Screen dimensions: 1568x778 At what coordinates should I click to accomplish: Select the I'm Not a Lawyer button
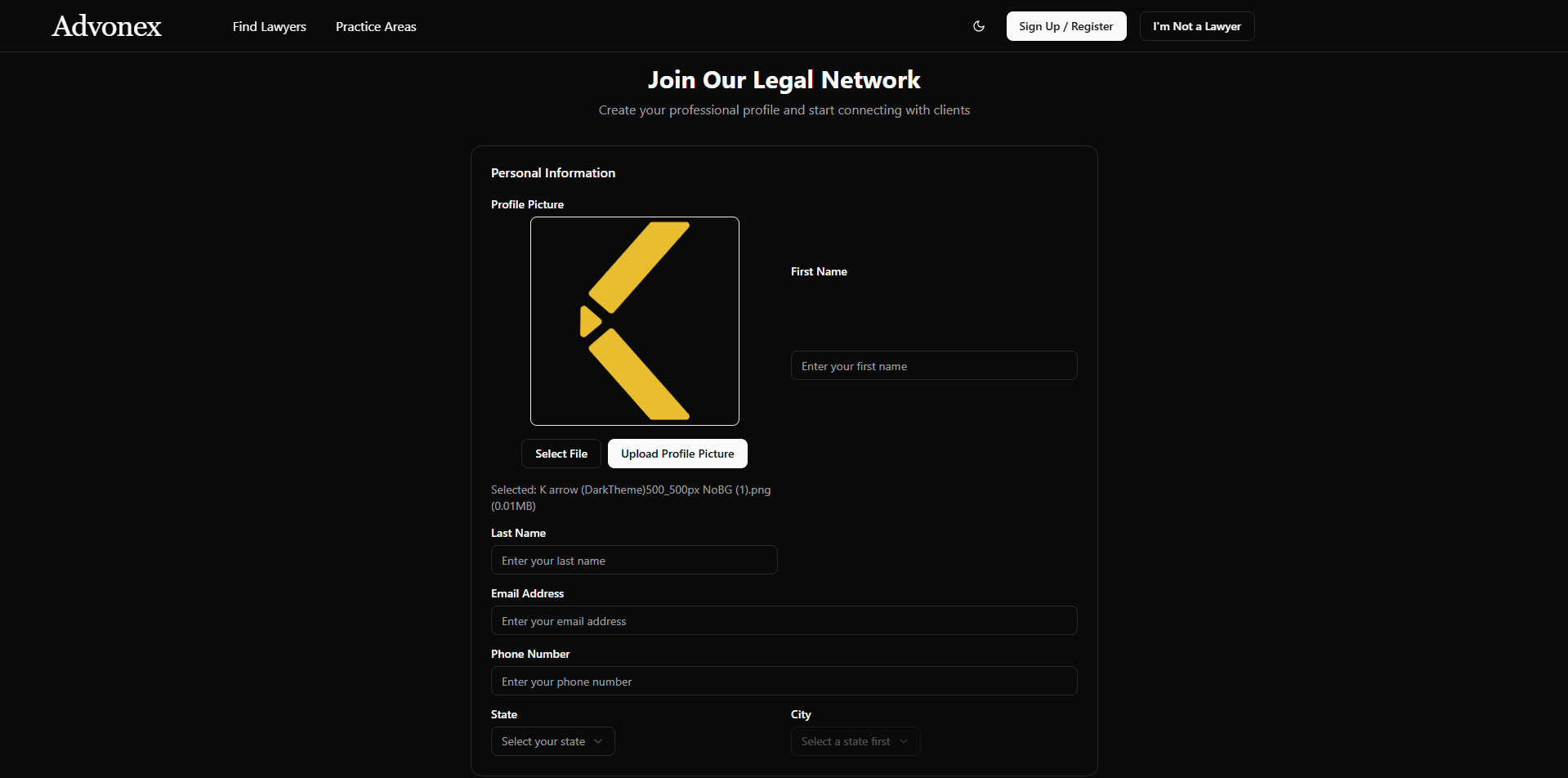tap(1195, 25)
